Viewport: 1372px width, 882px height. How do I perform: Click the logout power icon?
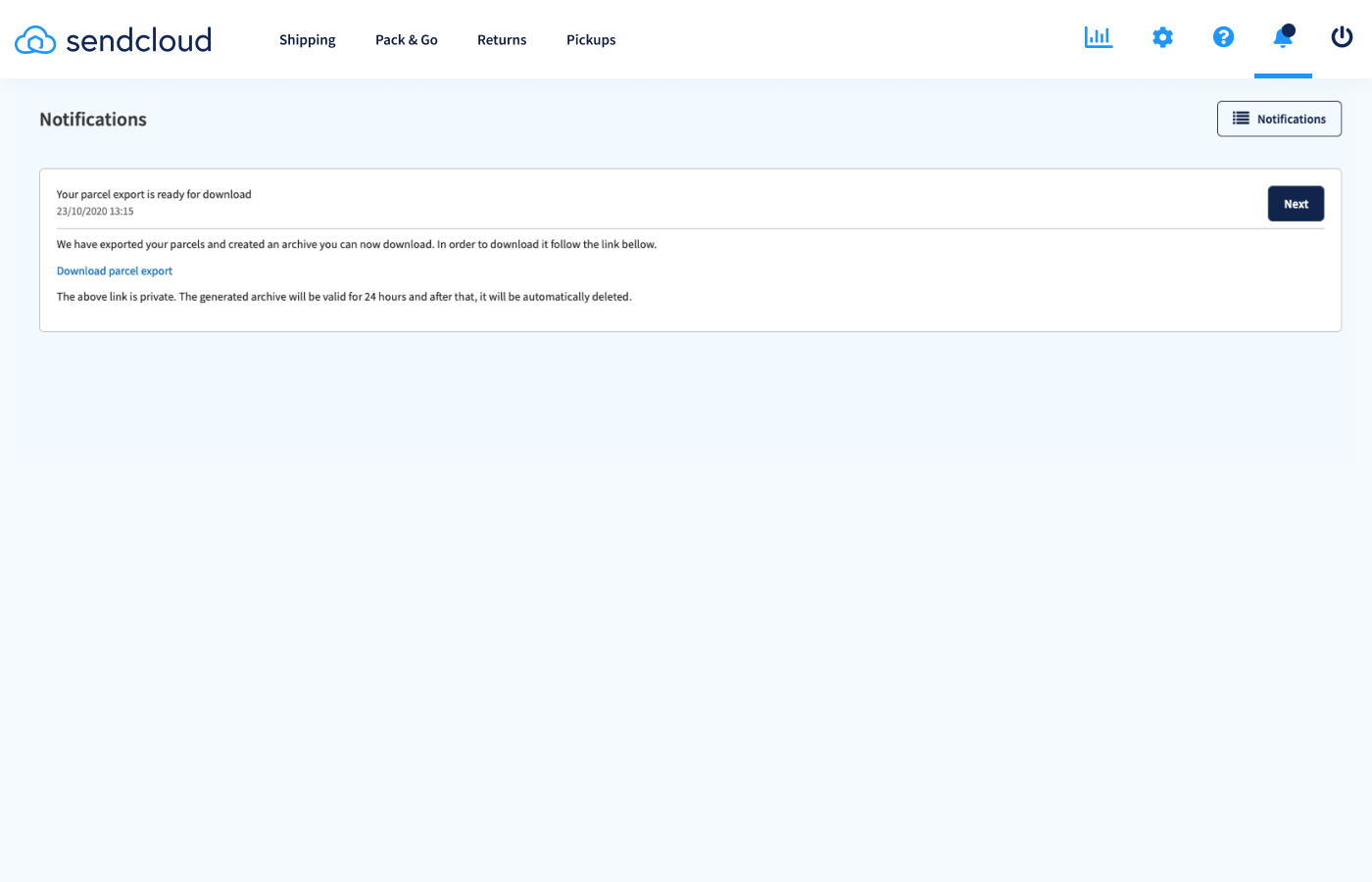1342,37
